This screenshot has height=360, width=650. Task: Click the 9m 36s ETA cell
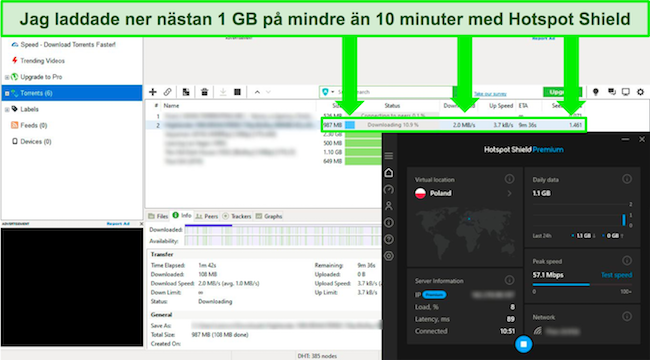click(527, 125)
